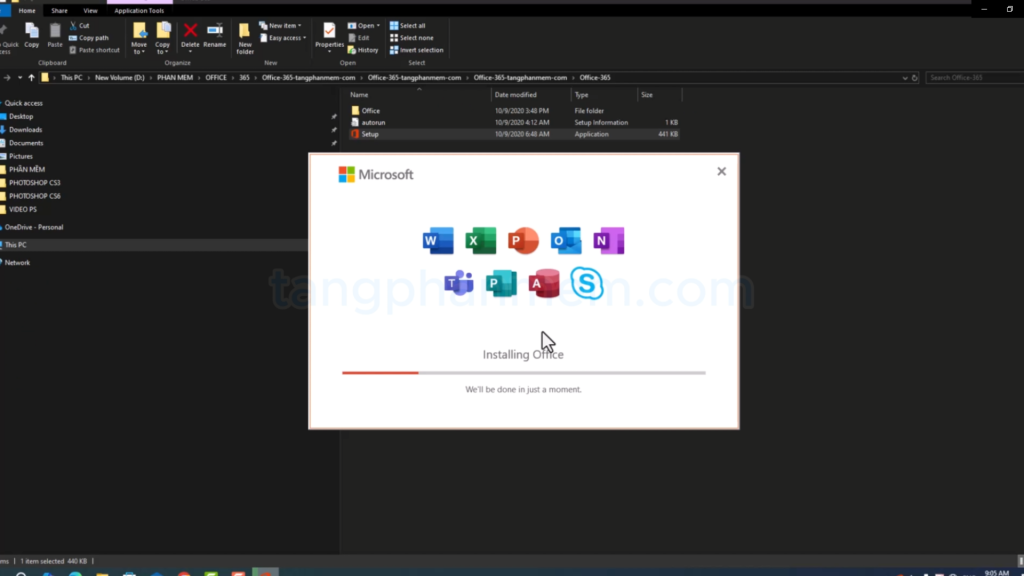Click Select all in the ribbon
The width and height of the screenshot is (1024, 576).
pos(408,25)
